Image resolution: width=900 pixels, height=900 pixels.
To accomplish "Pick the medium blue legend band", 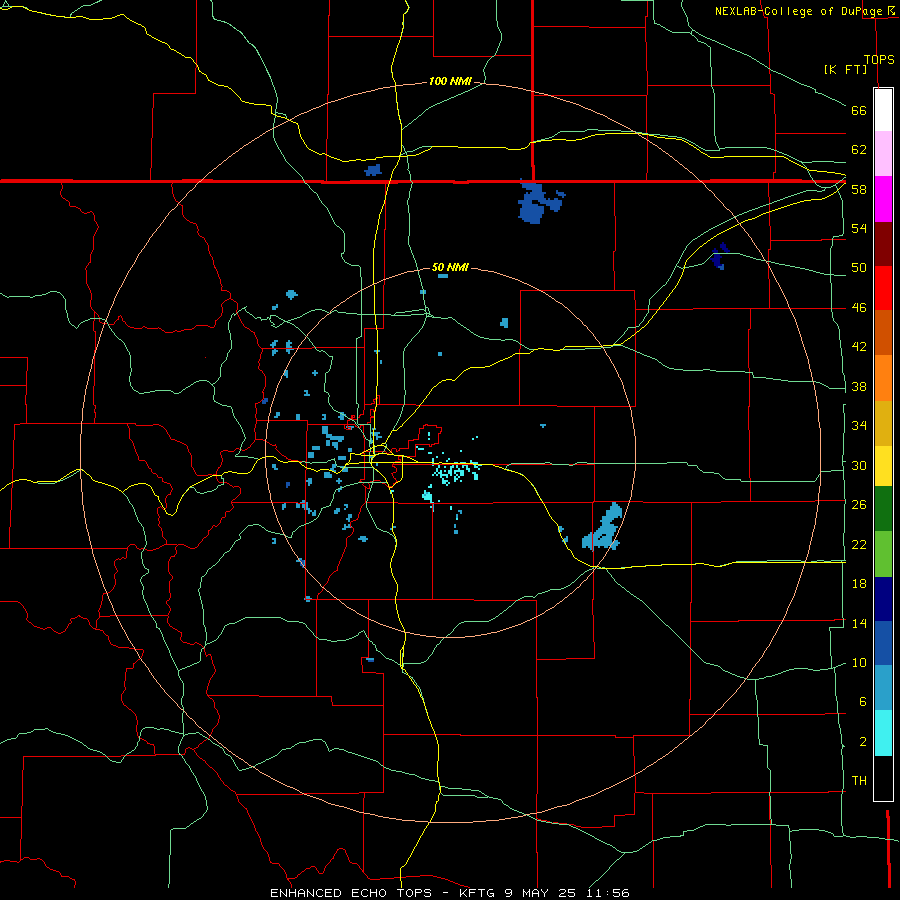I will click(883, 643).
